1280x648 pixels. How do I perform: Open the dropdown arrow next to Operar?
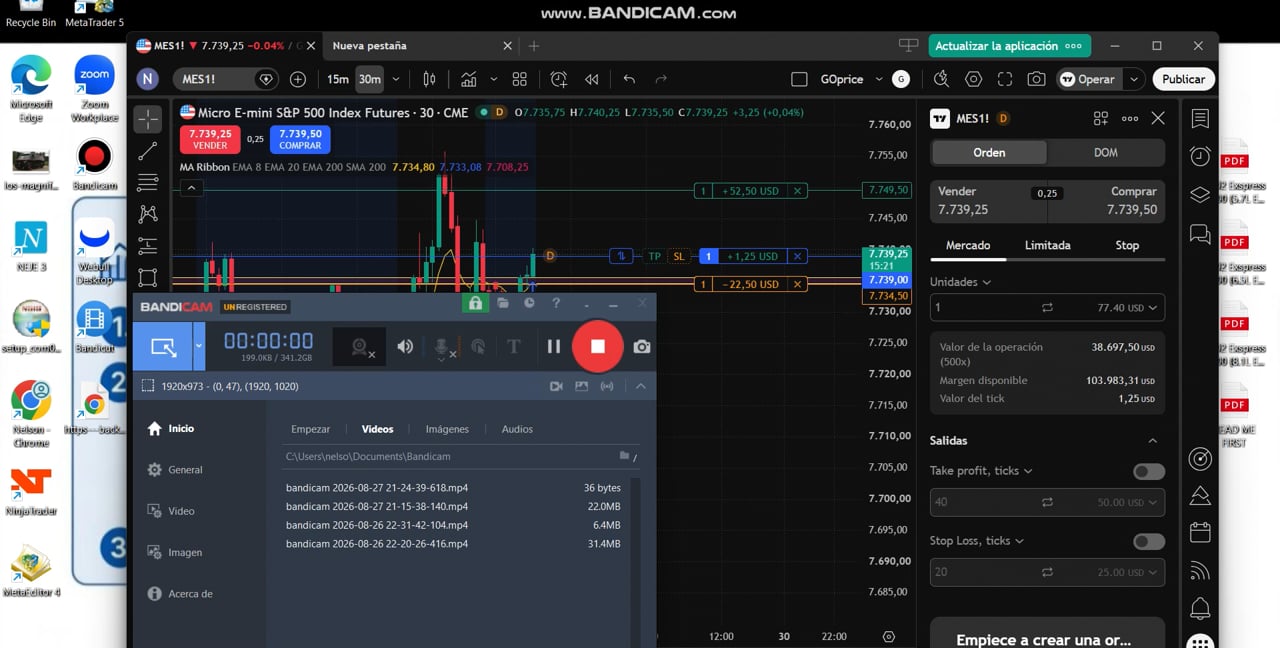pos(1133,79)
